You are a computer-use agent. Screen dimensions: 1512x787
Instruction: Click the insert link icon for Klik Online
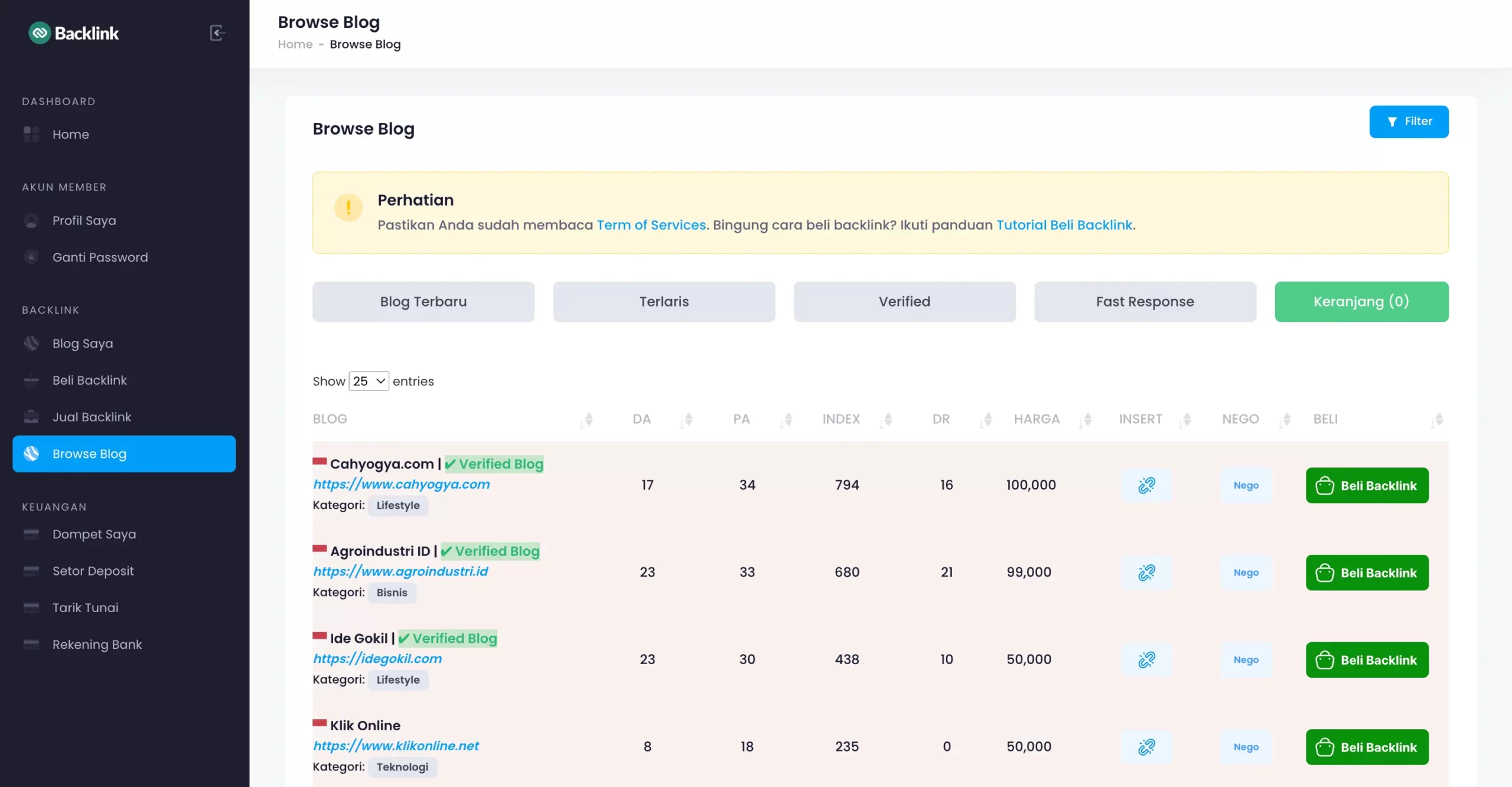click(1146, 747)
